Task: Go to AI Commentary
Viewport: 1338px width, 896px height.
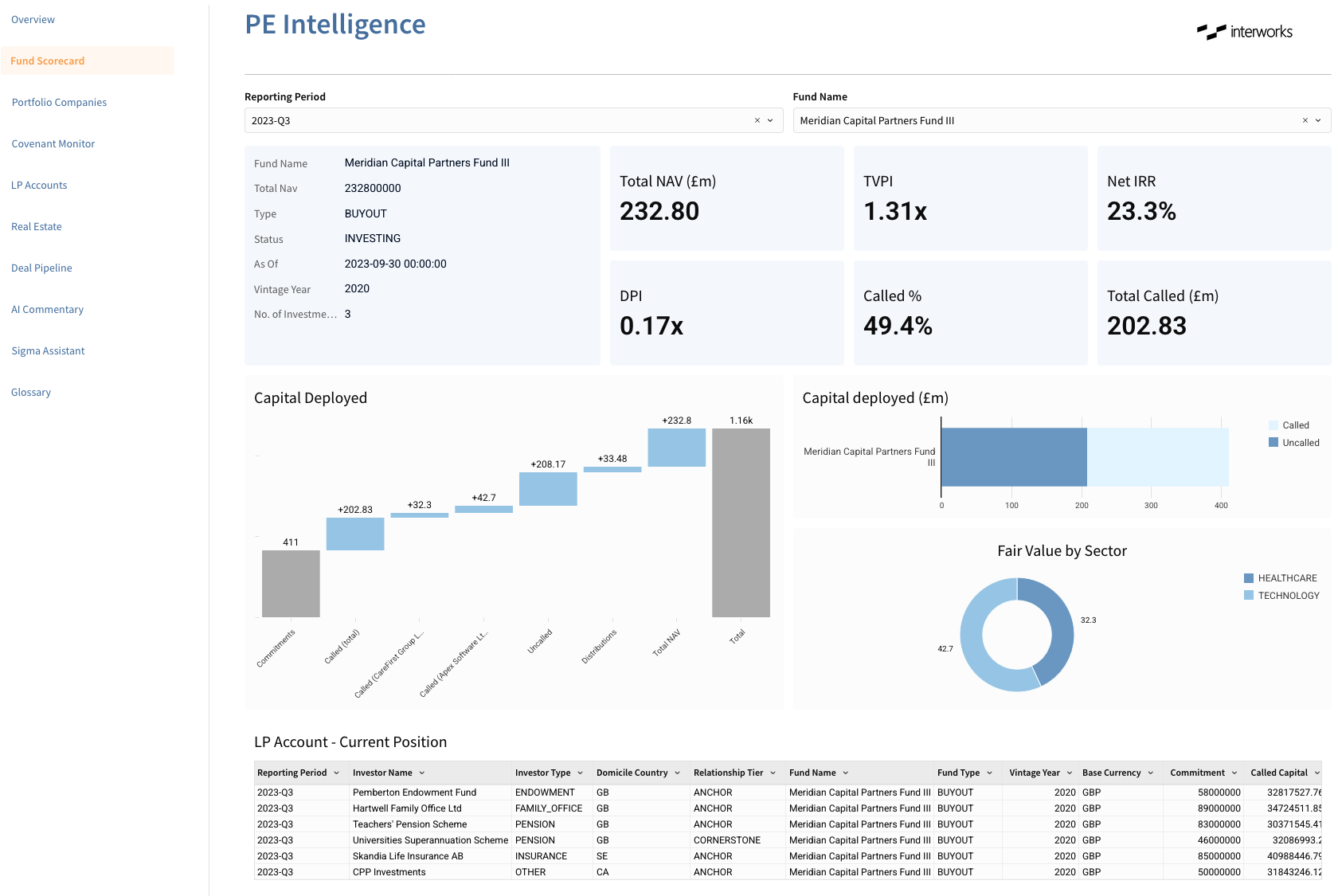Action: (47, 309)
